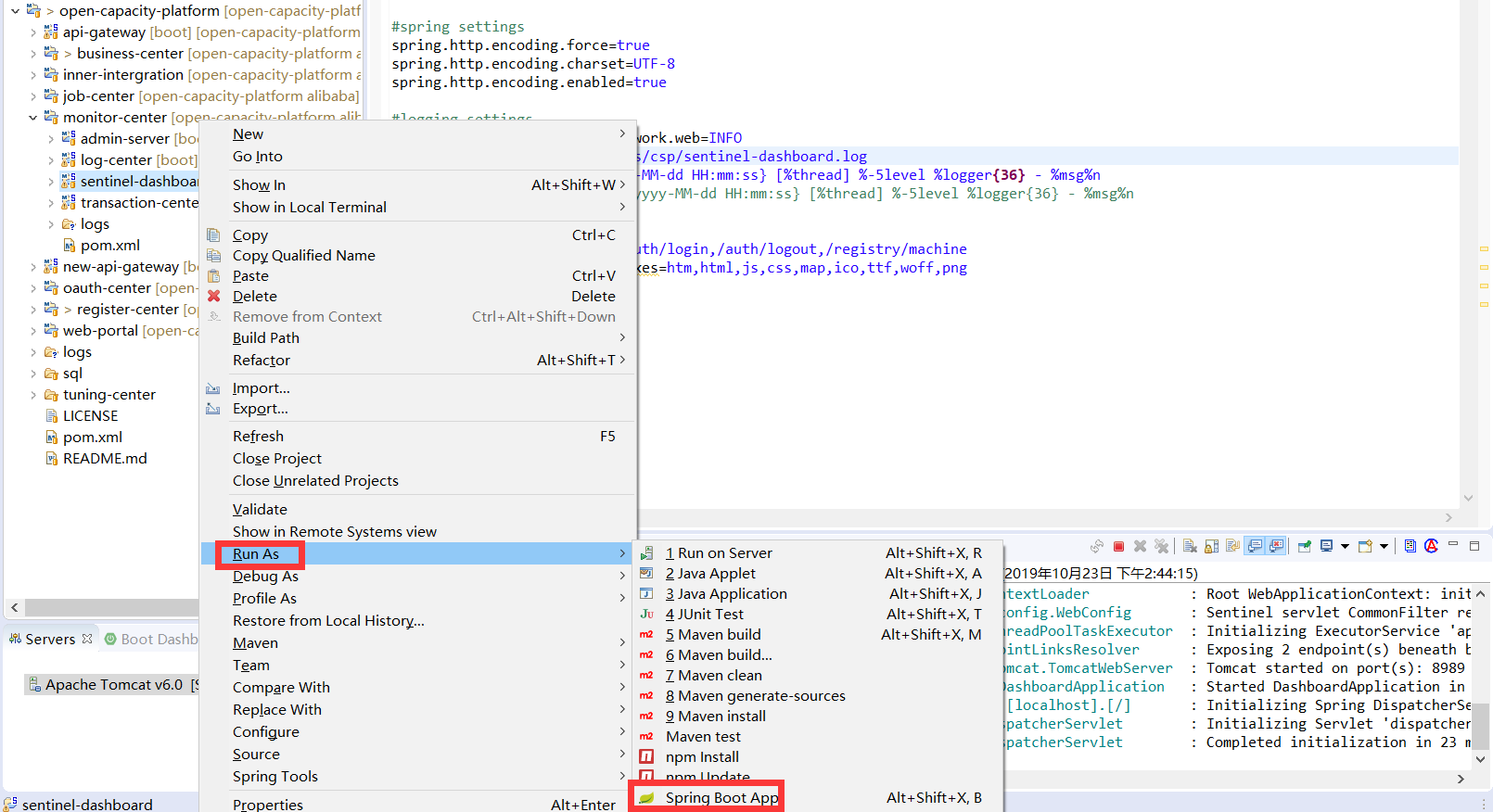The height and width of the screenshot is (812, 1493).
Task: Select 2 Java Applet
Action: pyautogui.click(x=818, y=573)
